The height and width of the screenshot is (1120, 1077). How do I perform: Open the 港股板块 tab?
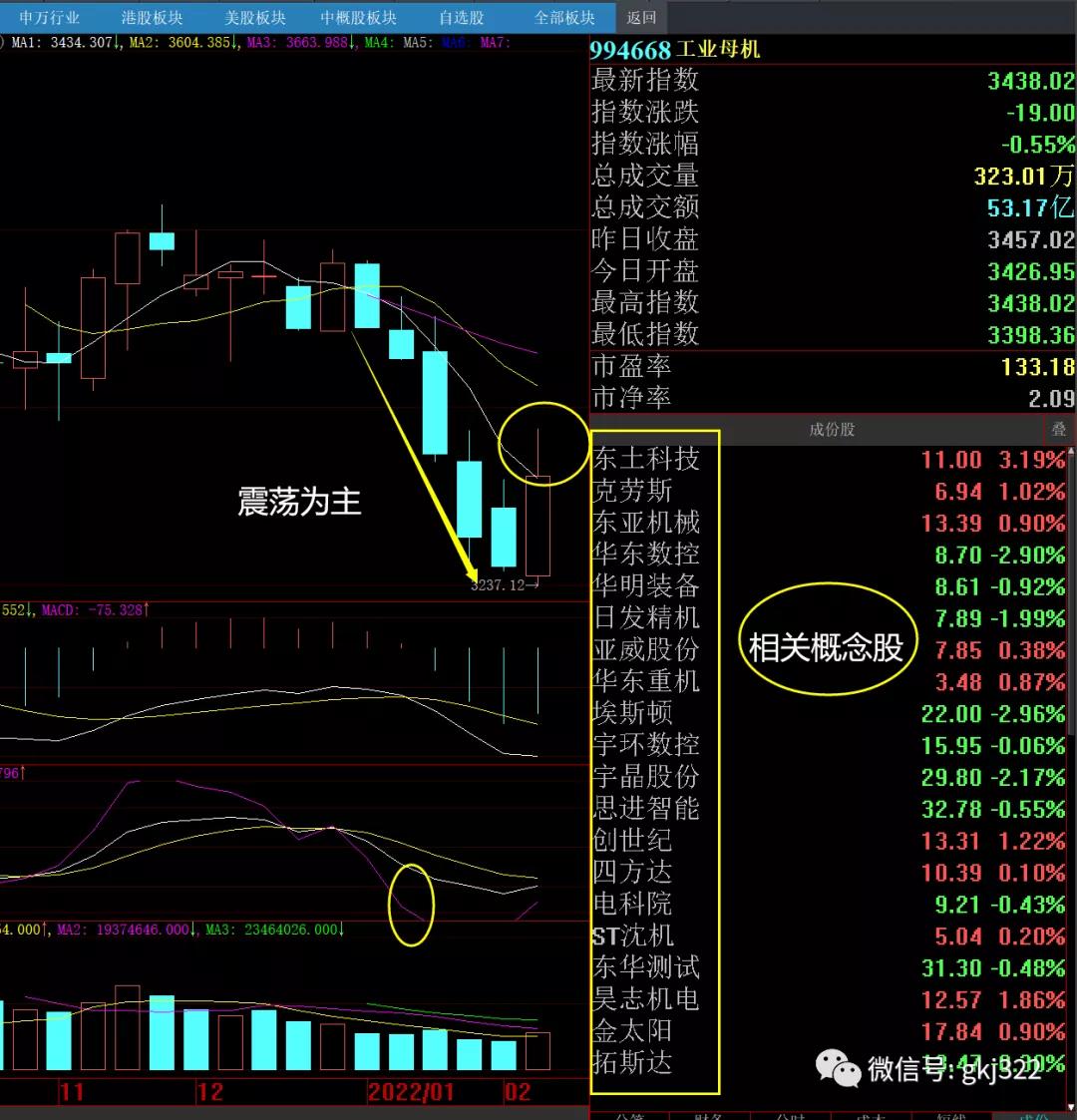(x=152, y=17)
